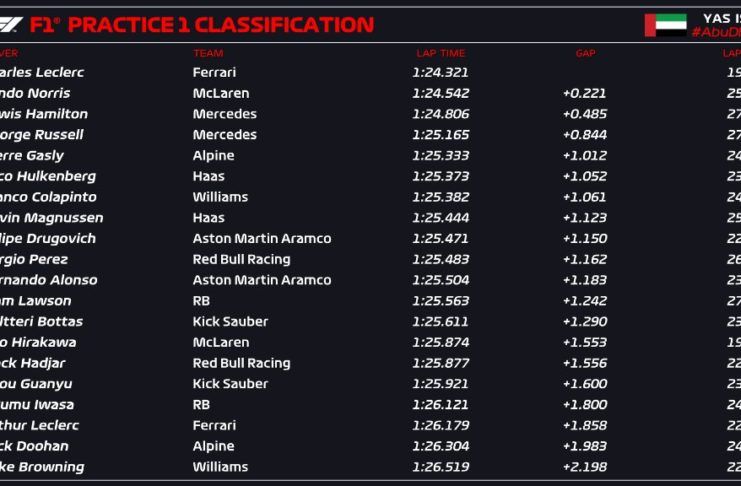Select the TEAM column header

point(208,53)
